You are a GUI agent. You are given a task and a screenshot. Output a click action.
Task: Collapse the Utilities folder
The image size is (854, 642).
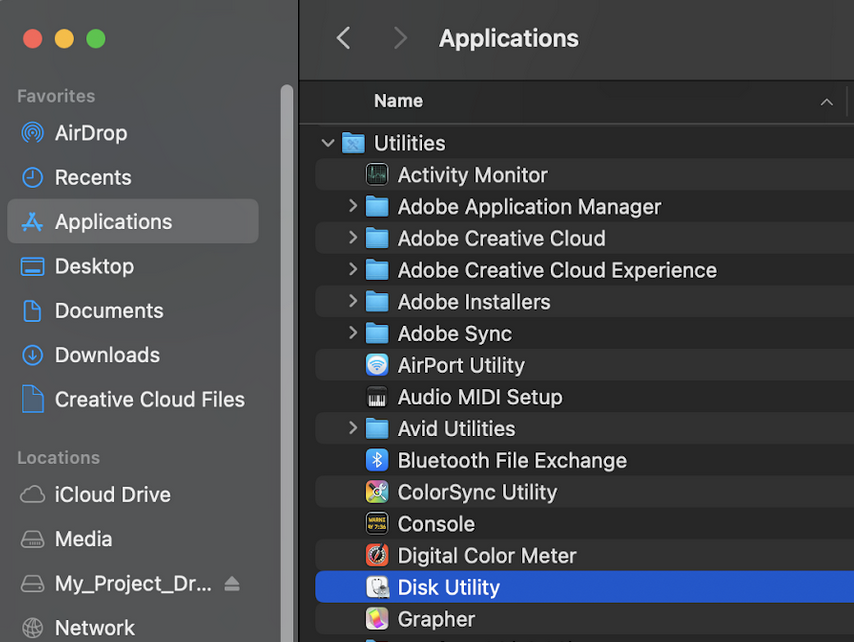(x=327, y=142)
